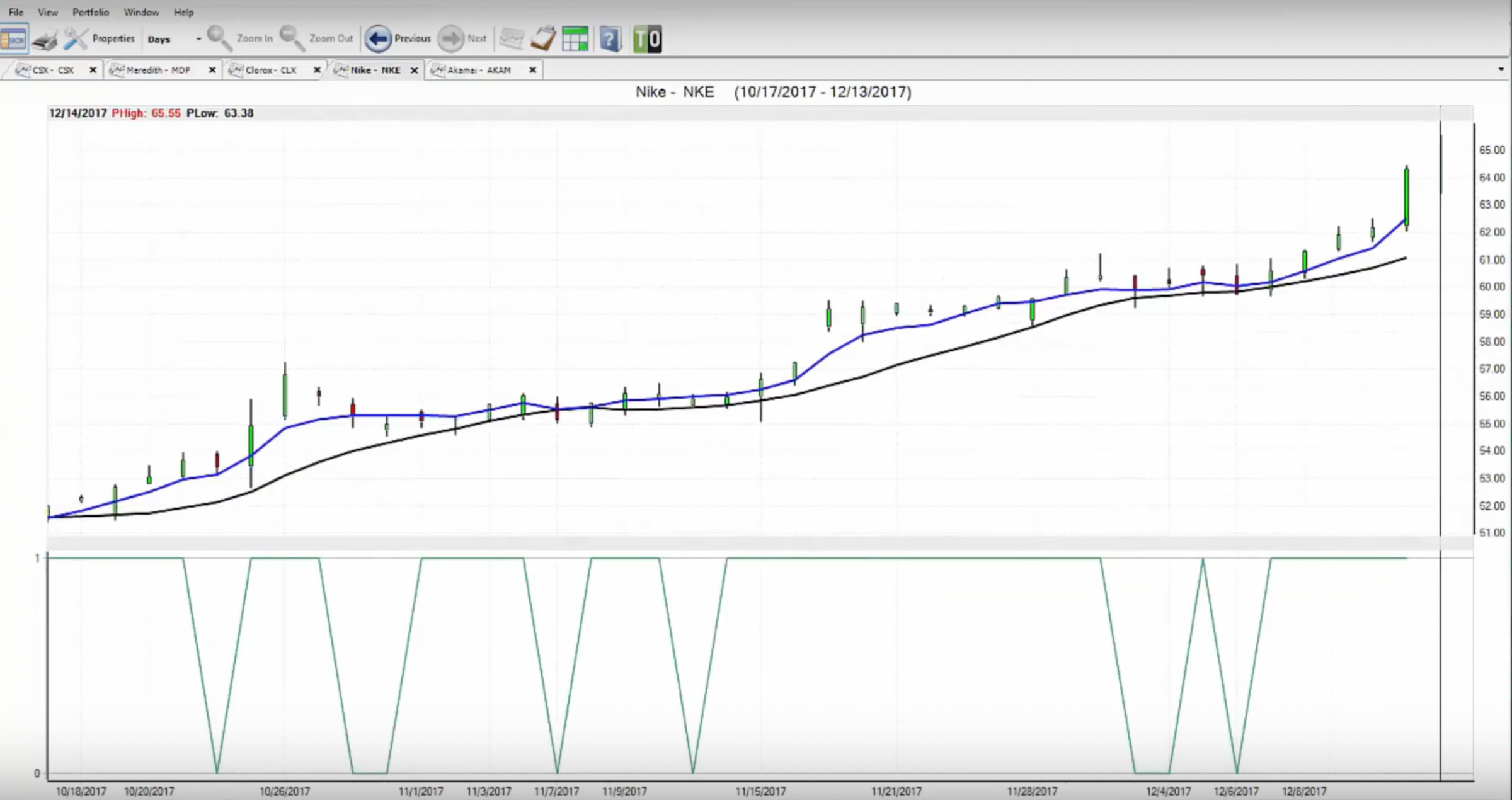Close the Akamai - AKAM tab
This screenshot has height=800, width=1512.
click(x=532, y=70)
